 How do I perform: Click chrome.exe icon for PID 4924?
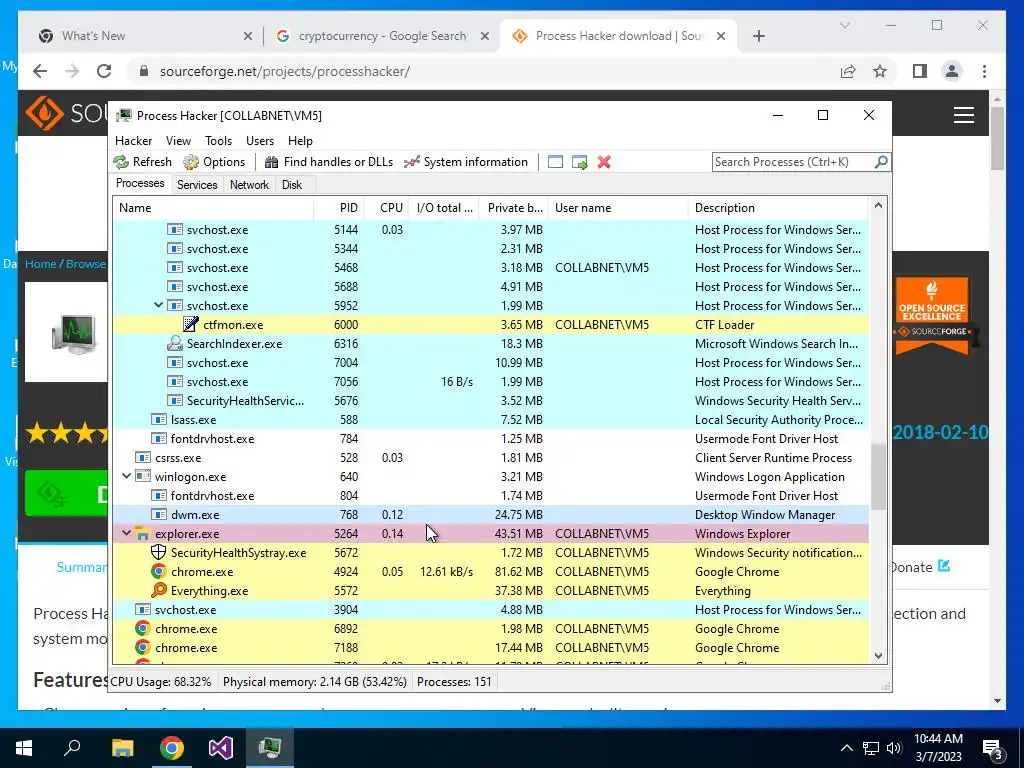[158, 571]
